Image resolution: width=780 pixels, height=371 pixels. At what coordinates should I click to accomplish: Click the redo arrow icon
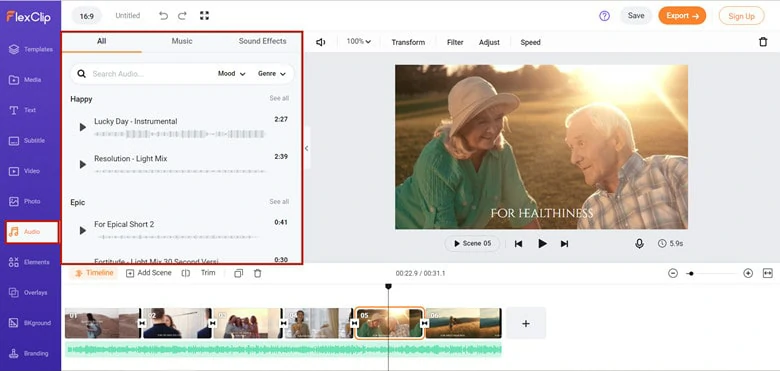(183, 16)
